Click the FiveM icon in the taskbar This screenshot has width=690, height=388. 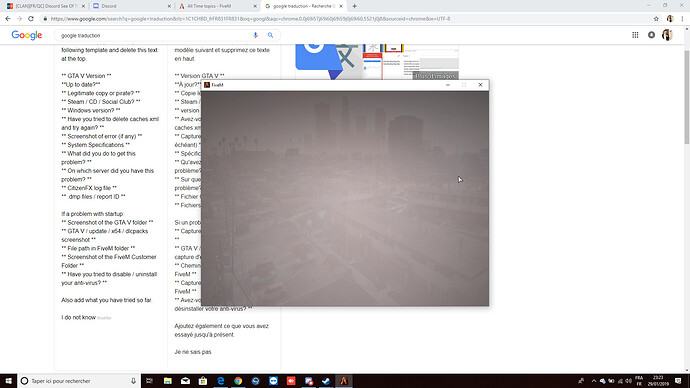344,381
